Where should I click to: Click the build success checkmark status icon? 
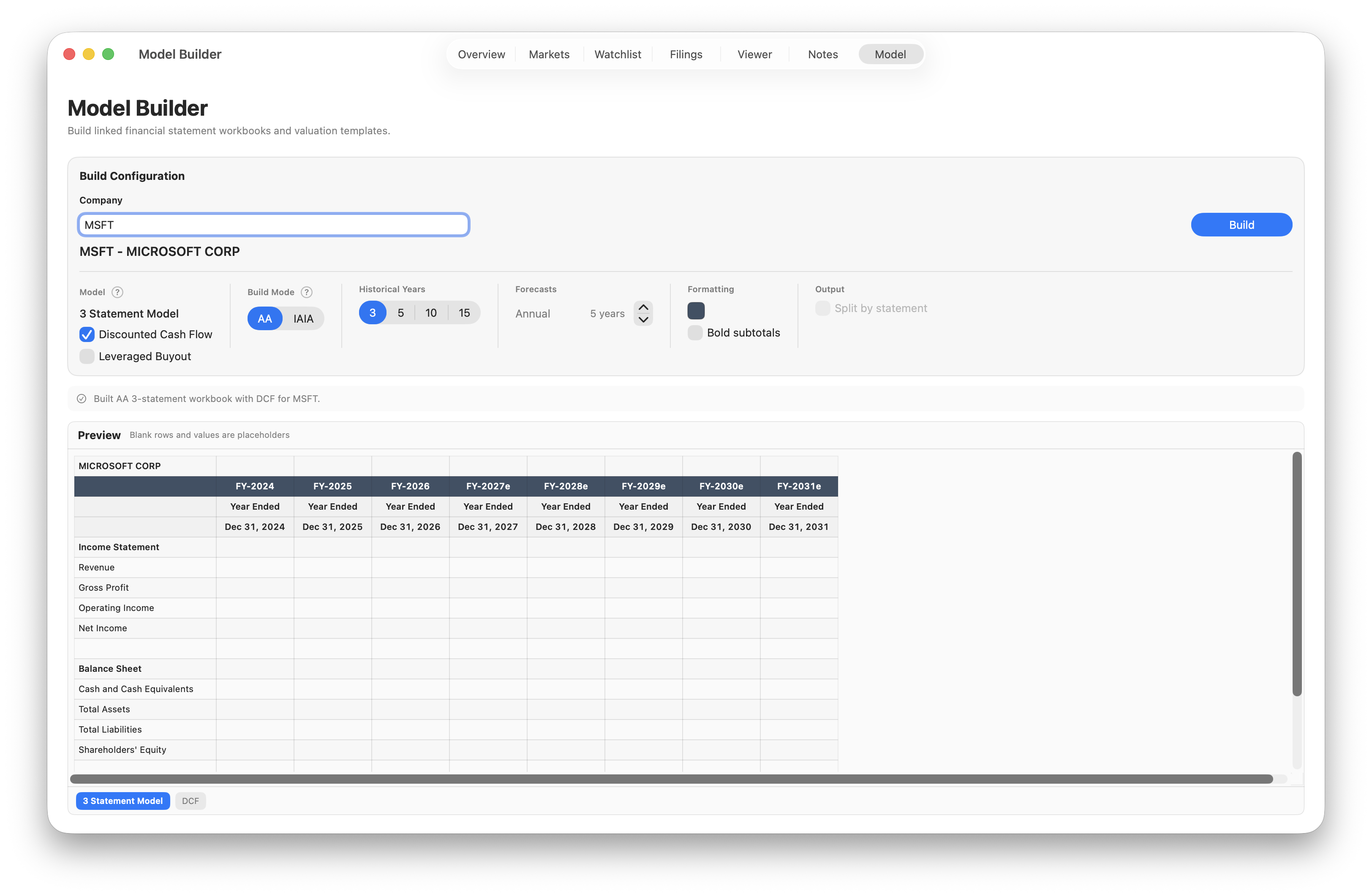(x=82, y=399)
